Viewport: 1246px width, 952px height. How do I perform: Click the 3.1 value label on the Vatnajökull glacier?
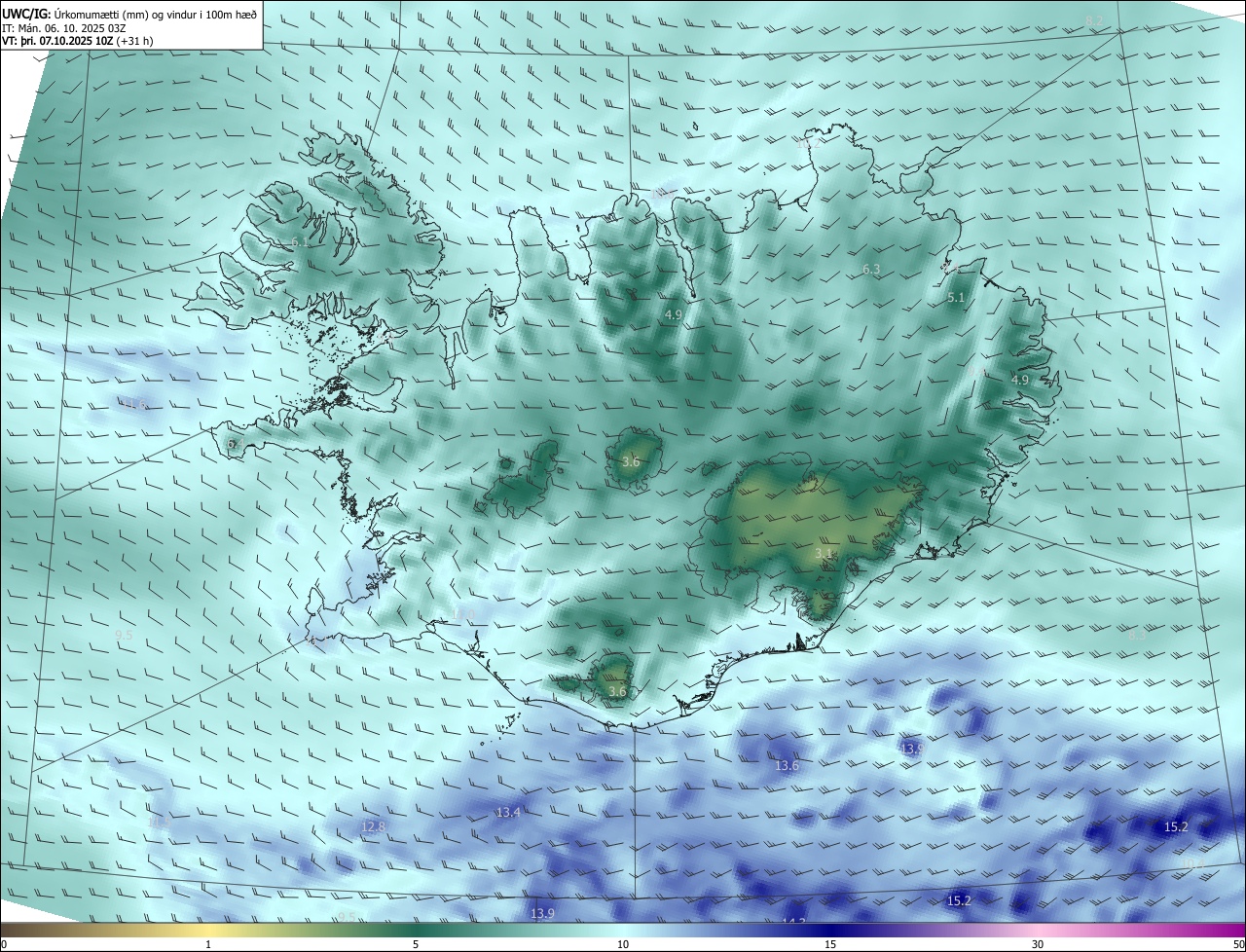pyautogui.click(x=824, y=554)
